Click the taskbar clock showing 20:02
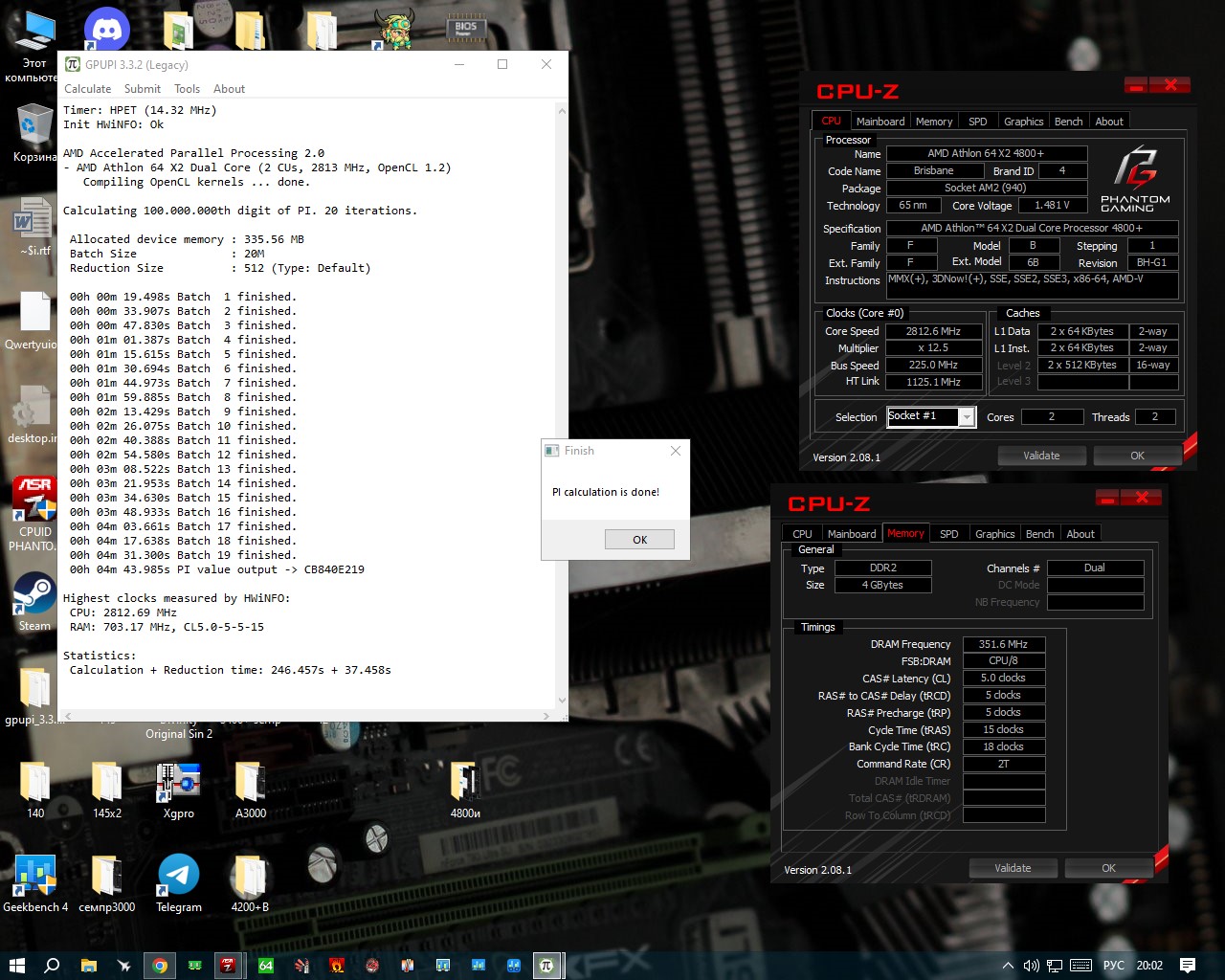Screen dimensions: 1225x980 point(1149,965)
